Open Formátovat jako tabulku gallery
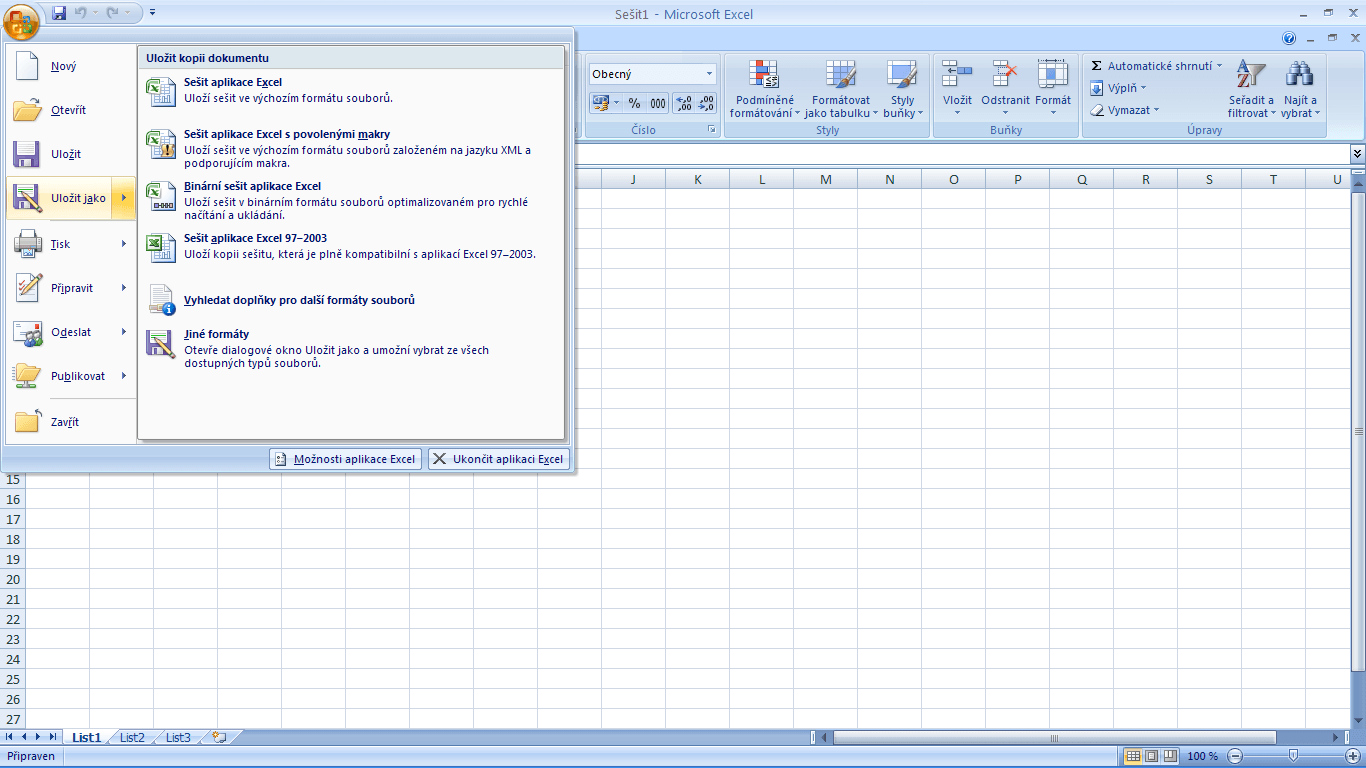 pyautogui.click(x=840, y=88)
